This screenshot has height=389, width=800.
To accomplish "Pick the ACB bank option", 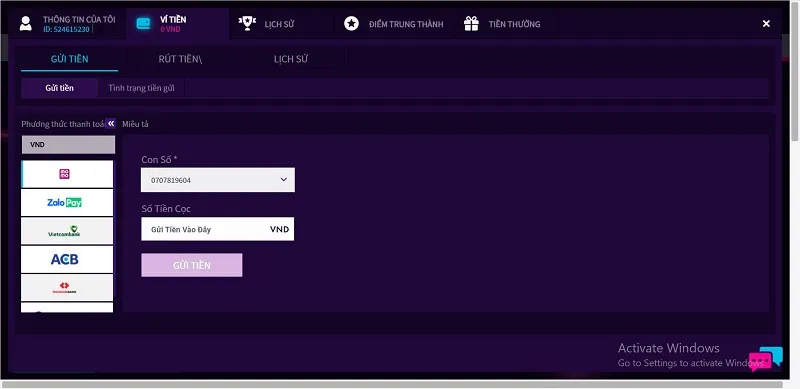I will tap(67, 259).
